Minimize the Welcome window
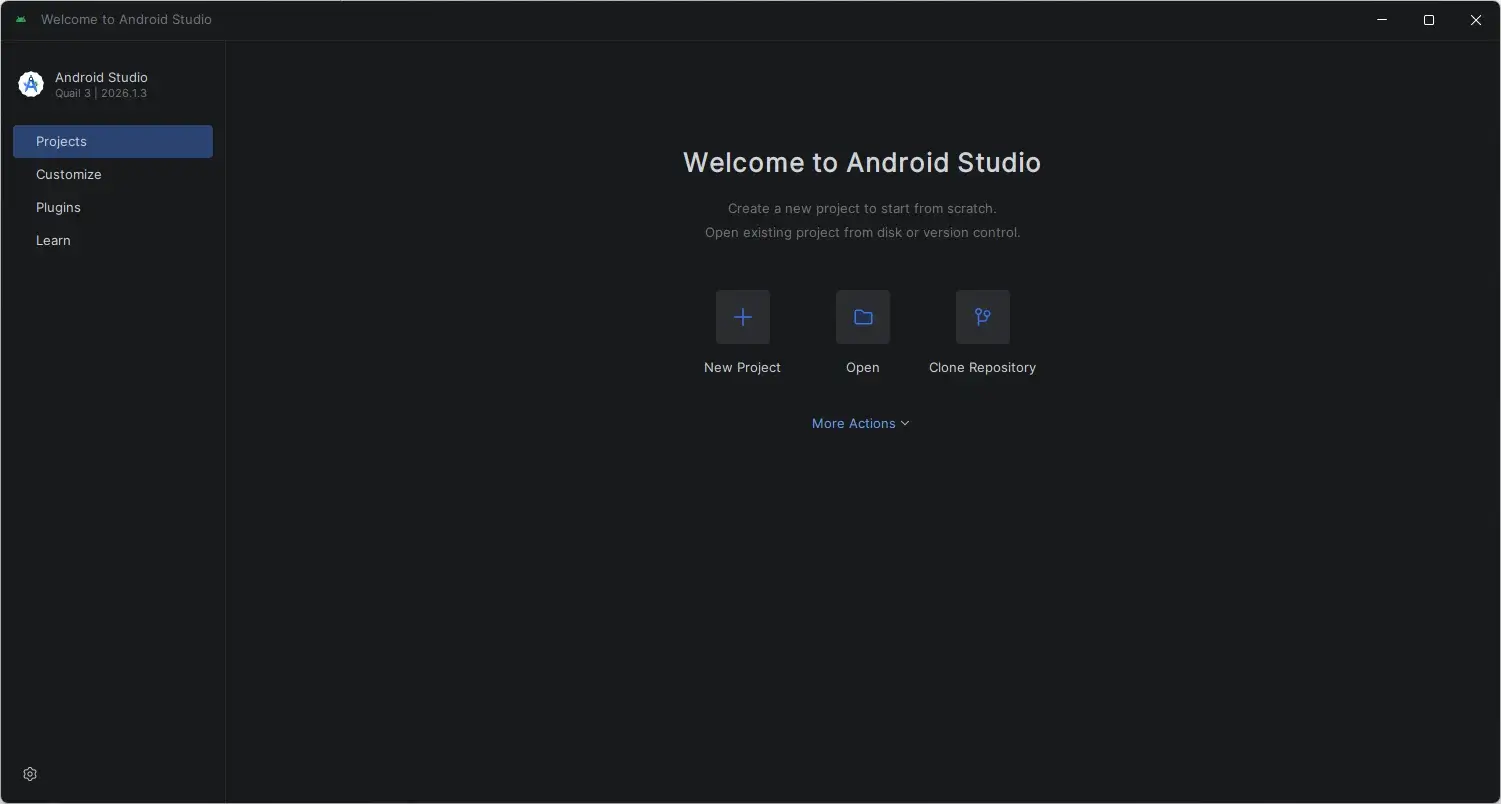Screen dimensions: 1501x804 [x=1382, y=20]
